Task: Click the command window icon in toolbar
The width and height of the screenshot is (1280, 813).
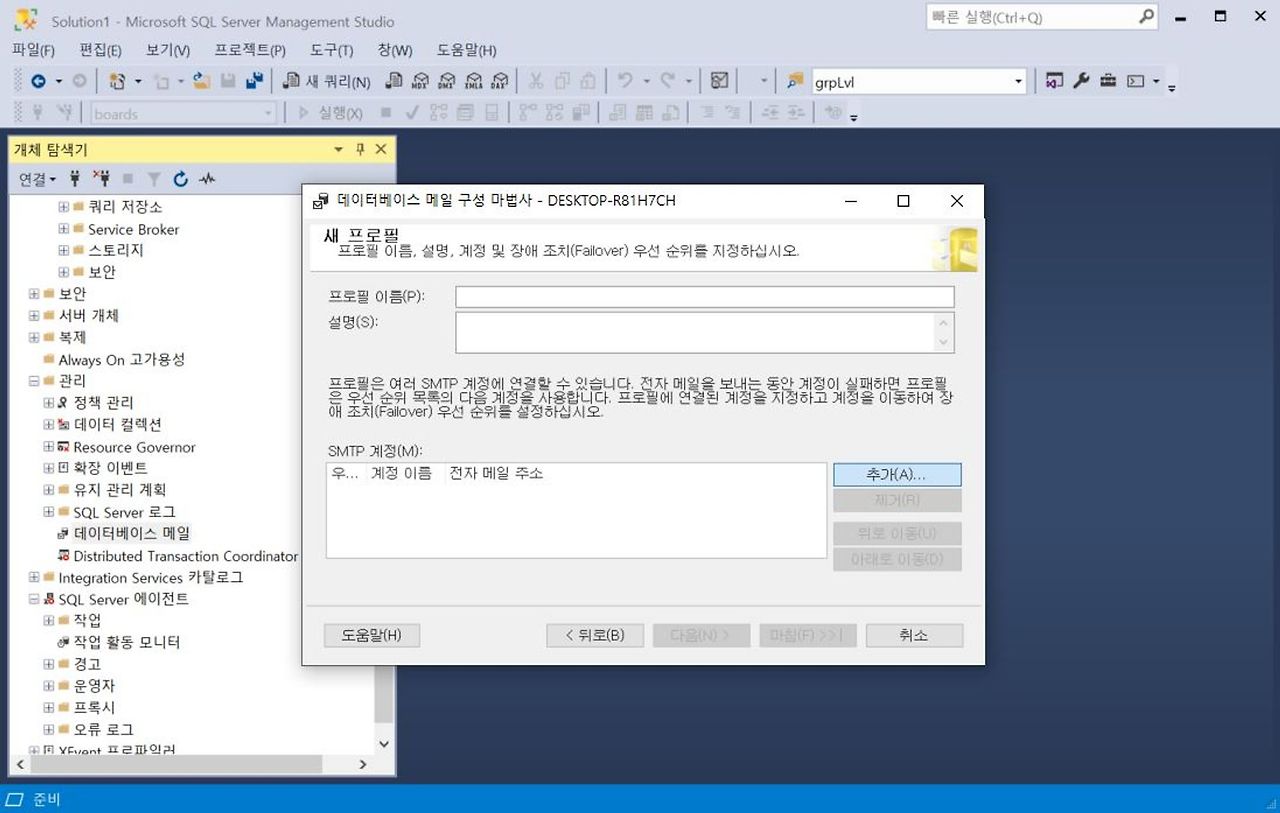Action: coord(1135,81)
